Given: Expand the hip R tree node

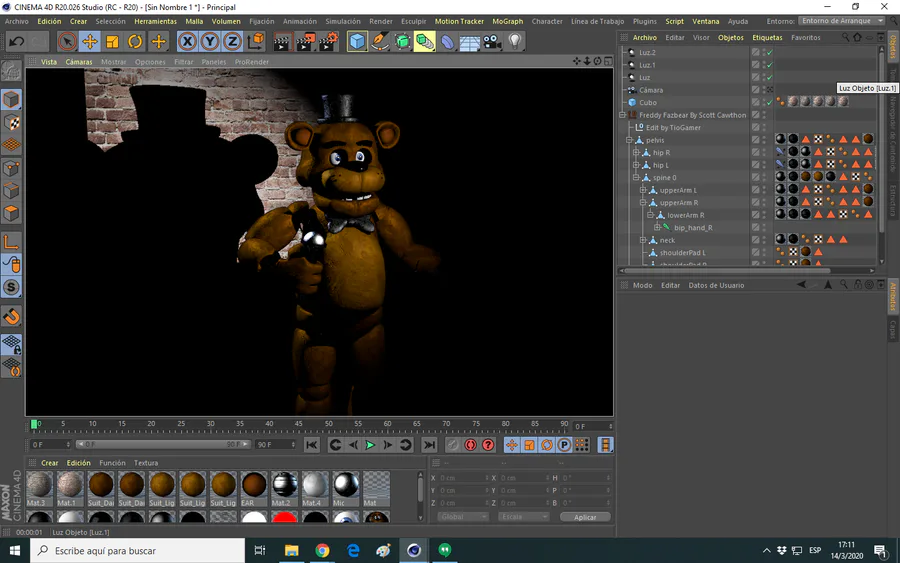Looking at the screenshot, I should point(636,153).
